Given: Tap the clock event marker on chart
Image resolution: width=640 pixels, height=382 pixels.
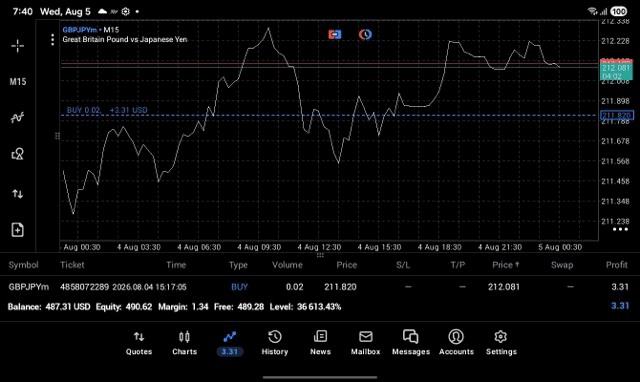Looking at the screenshot, I should 365,35.
